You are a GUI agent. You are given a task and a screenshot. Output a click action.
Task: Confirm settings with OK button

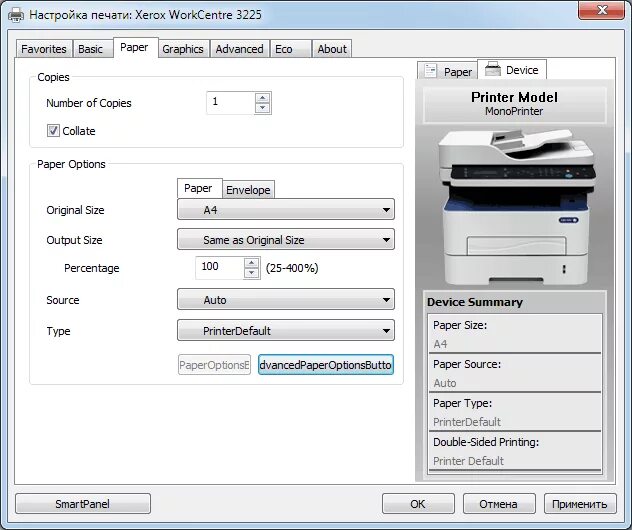[x=418, y=504]
